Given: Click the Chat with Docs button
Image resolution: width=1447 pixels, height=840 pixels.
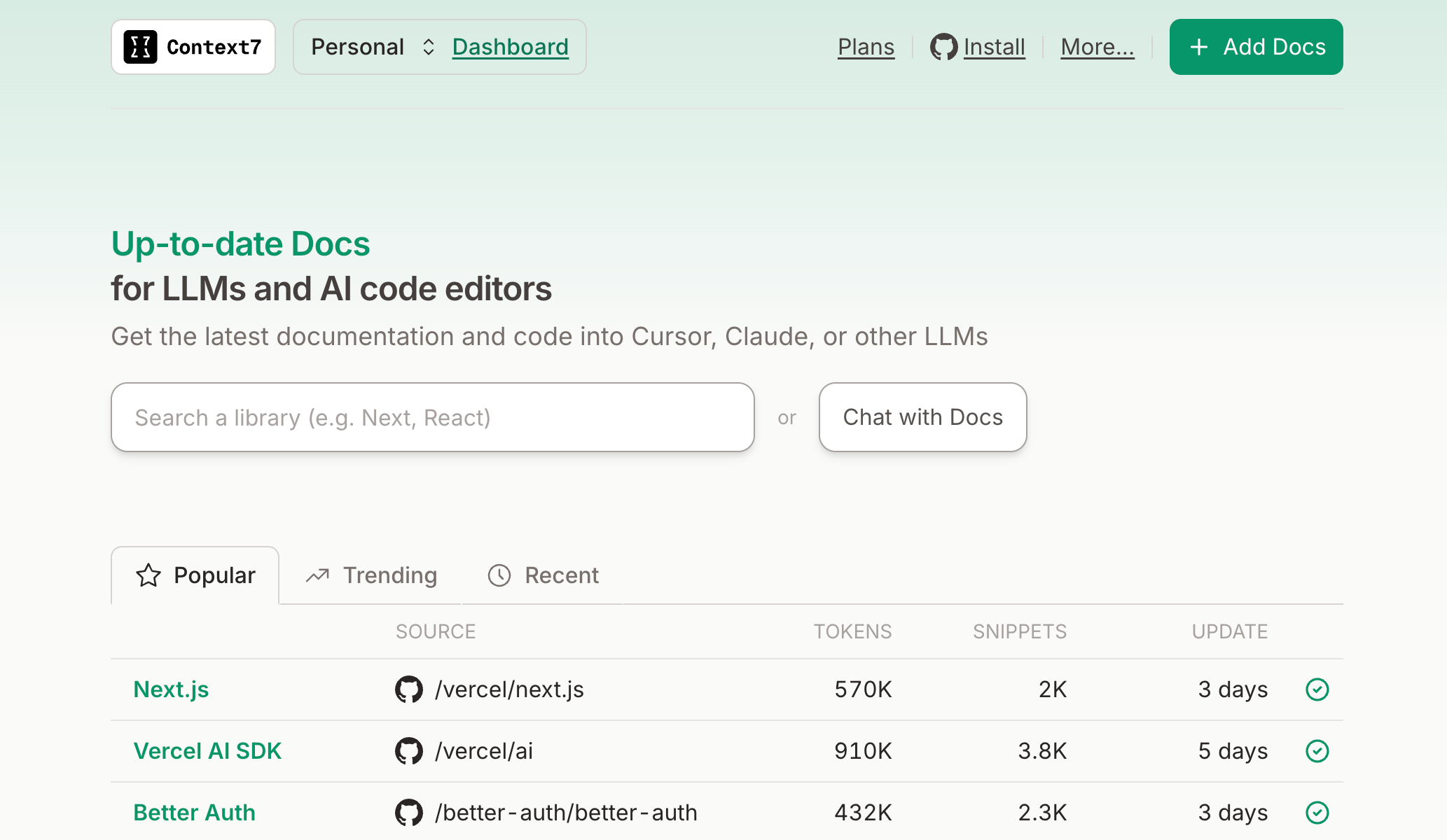Looking at the screenshot, I should (922, 417).
